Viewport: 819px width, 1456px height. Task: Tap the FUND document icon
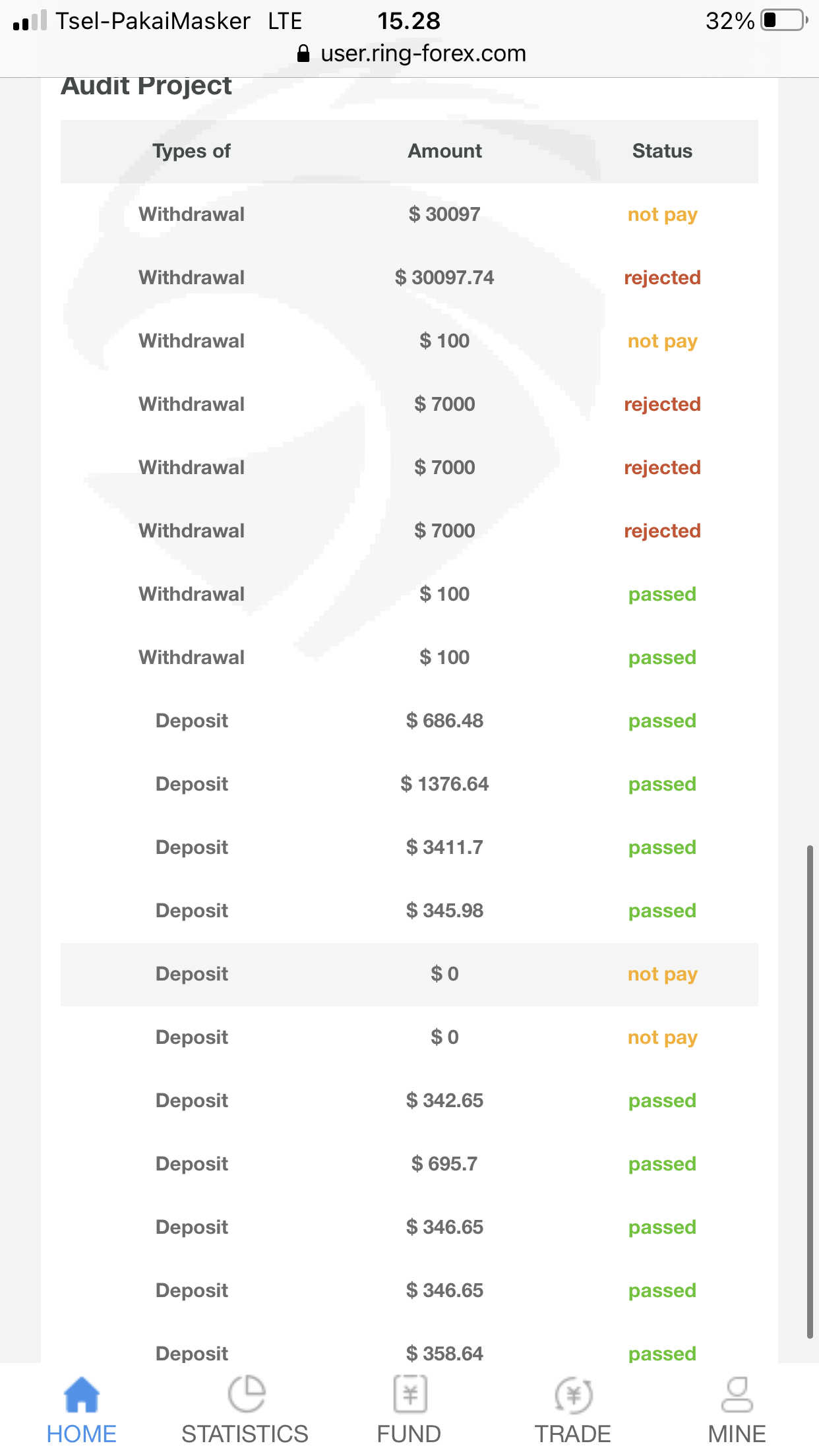pyautogui.click(x=409, y=1394)
